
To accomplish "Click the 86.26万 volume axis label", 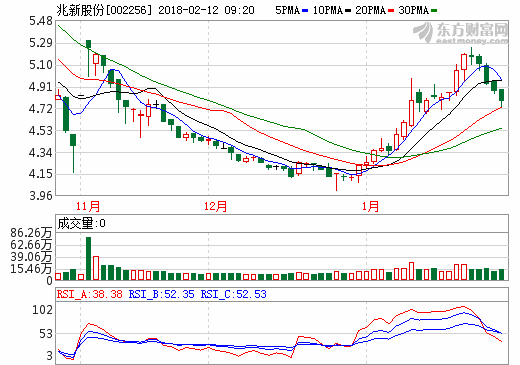I will pyautogui.click(x=31, y=233).
